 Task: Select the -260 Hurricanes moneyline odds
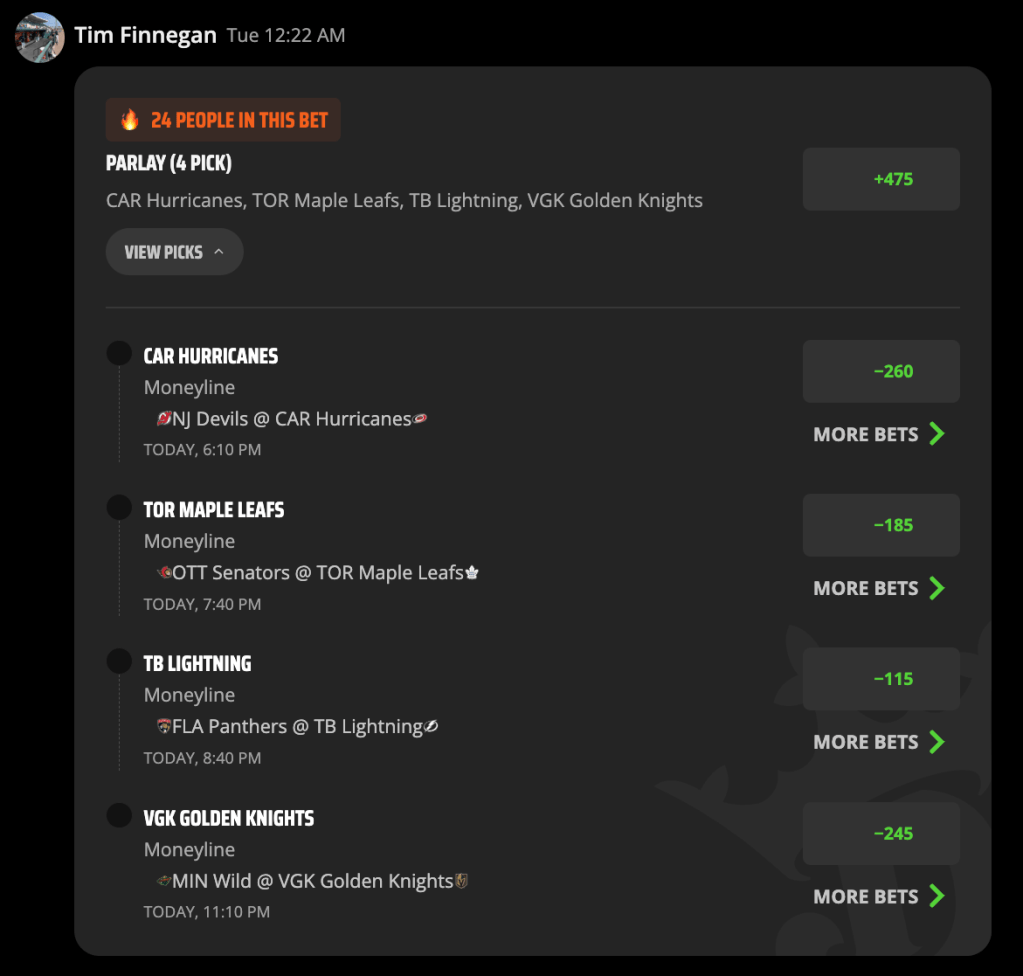(x=881, y=371)
